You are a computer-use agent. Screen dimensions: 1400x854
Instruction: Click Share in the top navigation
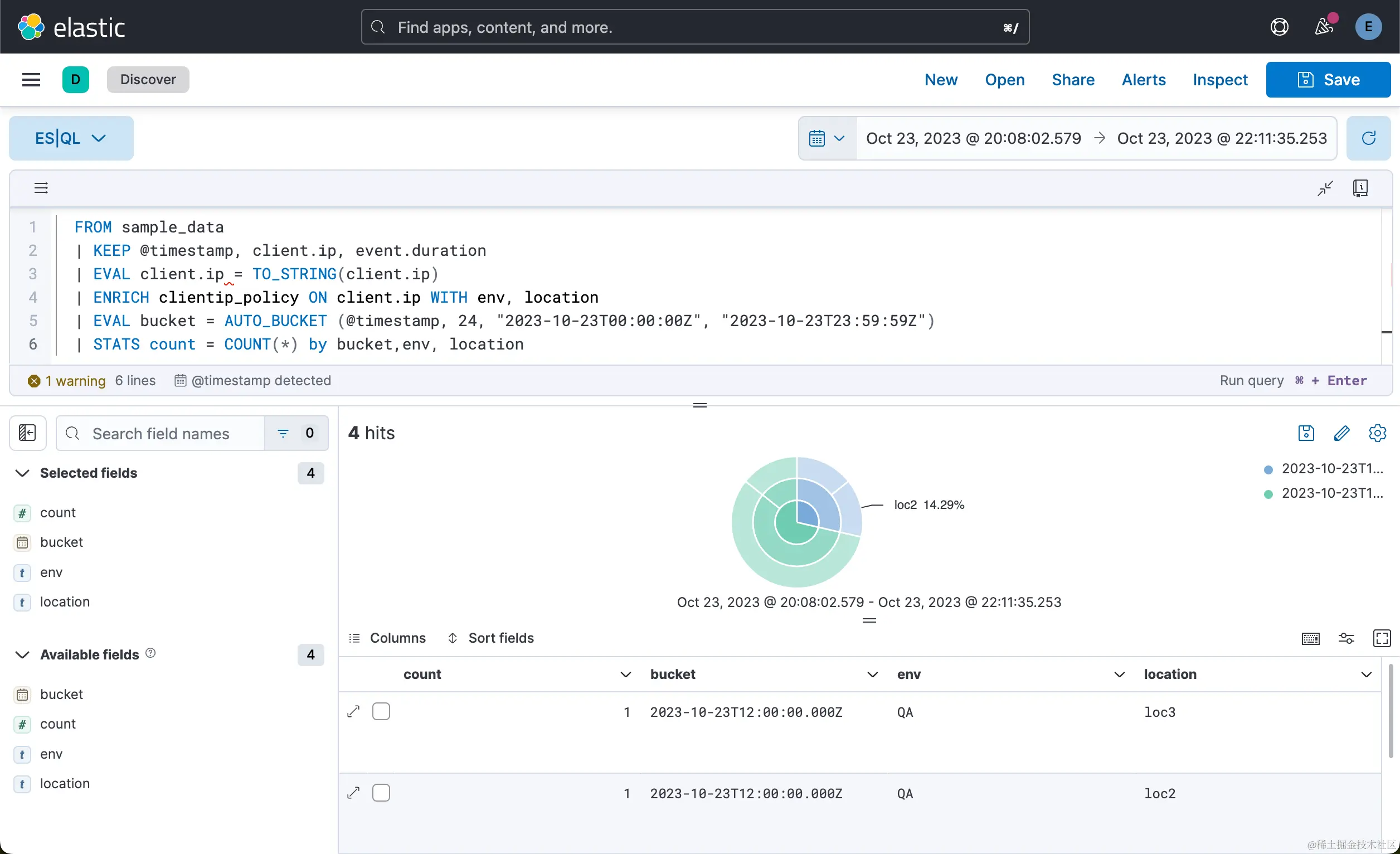(1073, 80)
